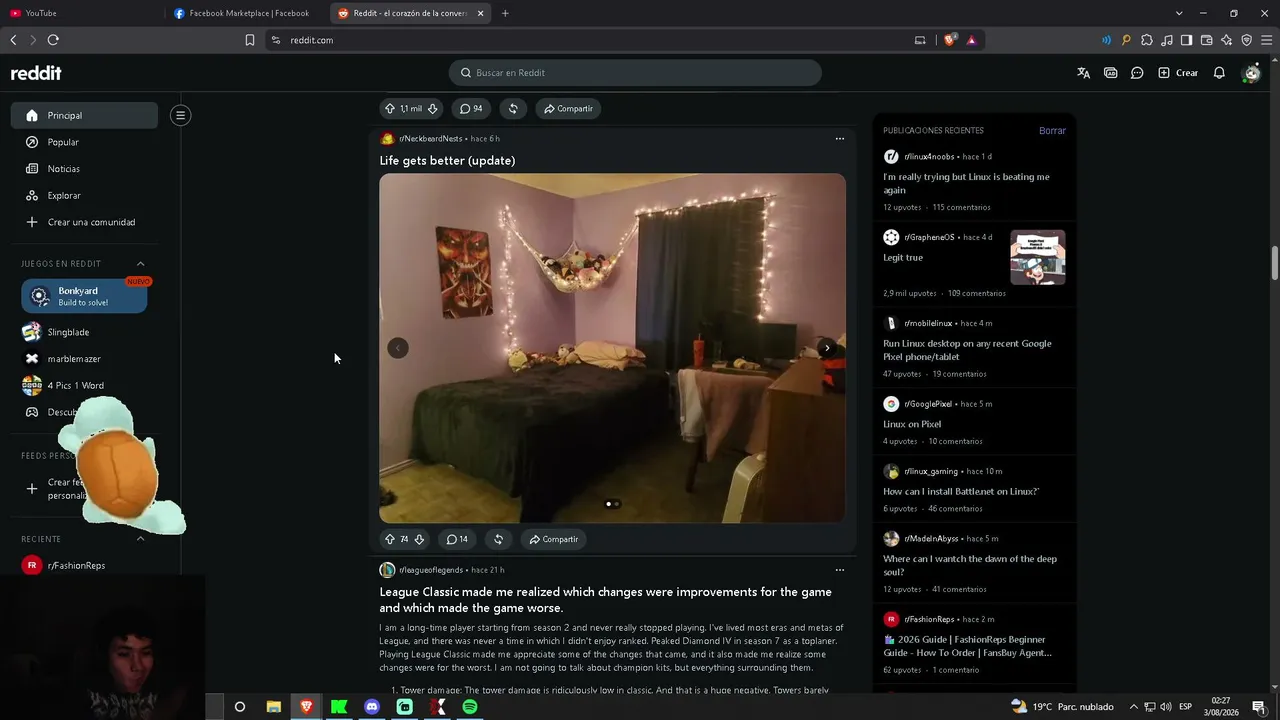
Task: Open Brave Wallet icon
Action: 1207,40
